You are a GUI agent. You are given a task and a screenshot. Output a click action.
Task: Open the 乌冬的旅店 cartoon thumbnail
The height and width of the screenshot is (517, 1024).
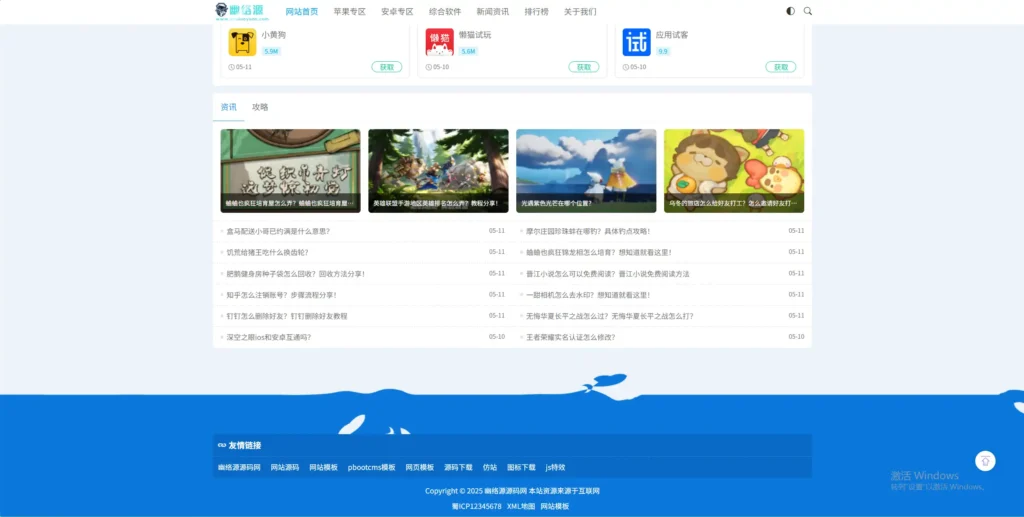coord(734,170)
